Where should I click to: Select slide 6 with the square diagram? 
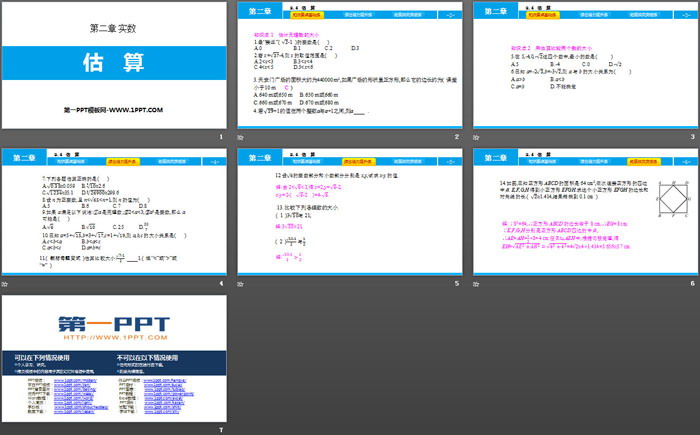[x=585, y=210]
